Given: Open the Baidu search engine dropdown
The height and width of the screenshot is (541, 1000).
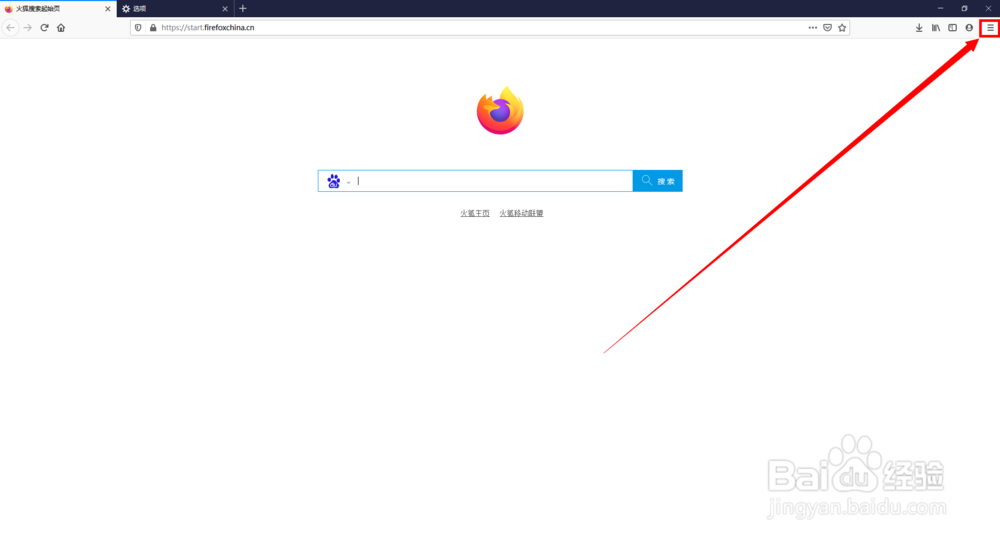Looking at the screenshot, I should pyautogui.click(x=339, y=181).
